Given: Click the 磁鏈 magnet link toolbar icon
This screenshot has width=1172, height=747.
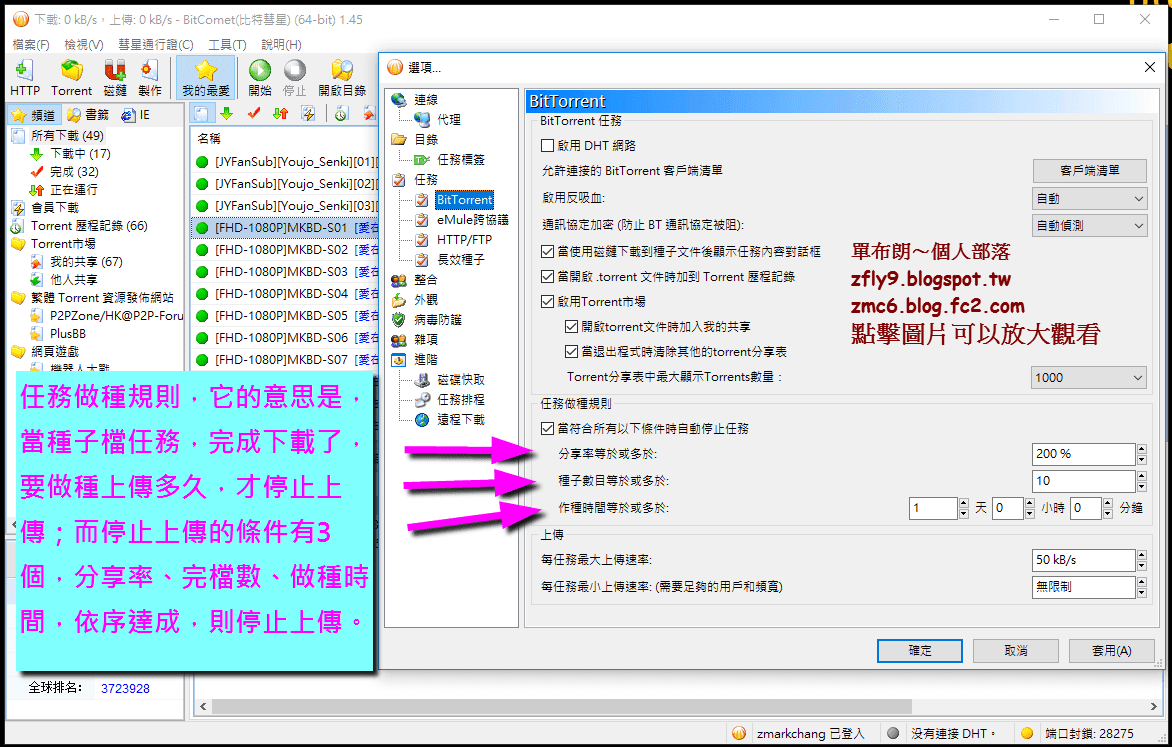Looking at the screenshot, I should (114, 78).
